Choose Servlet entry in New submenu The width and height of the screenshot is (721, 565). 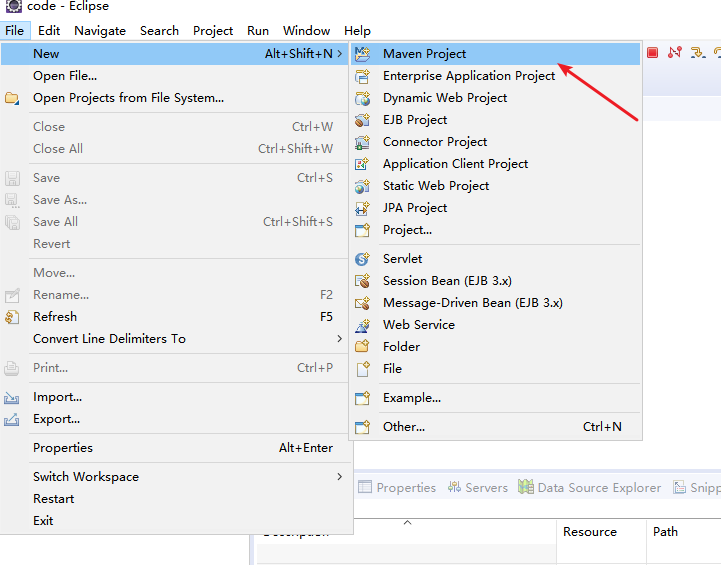496,259
